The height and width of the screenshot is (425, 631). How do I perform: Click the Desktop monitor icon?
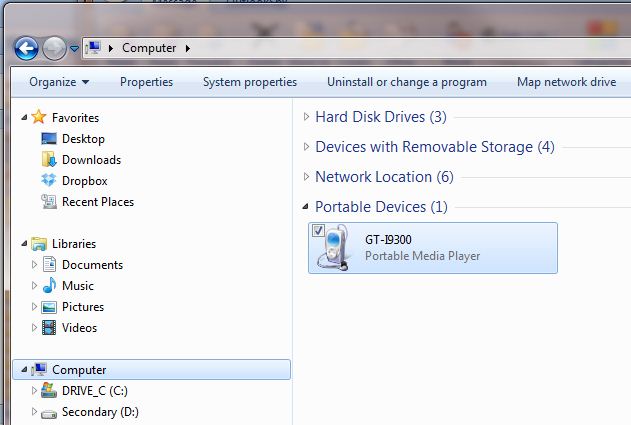click(49, 138)
